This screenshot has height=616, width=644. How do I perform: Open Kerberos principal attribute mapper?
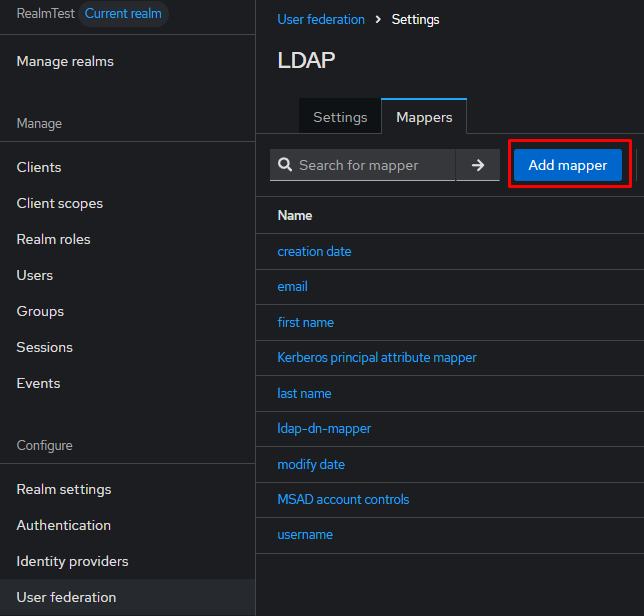[376, 357]
